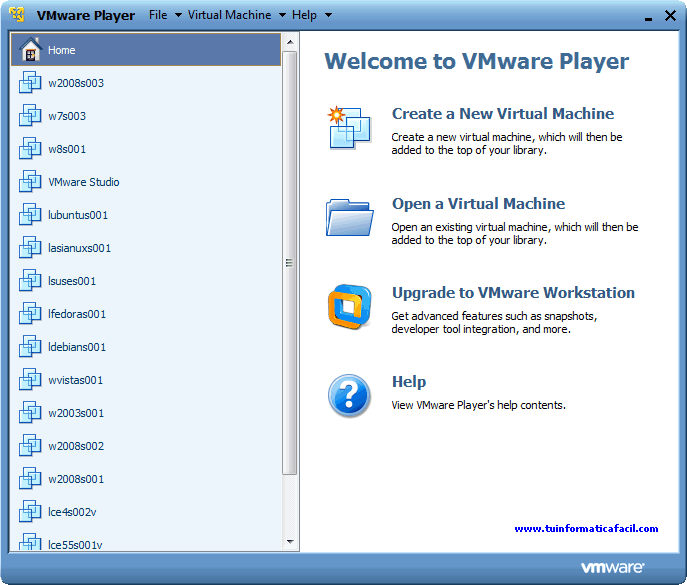Click the Home house icon

pyautogui.click(x=31, y=50)
